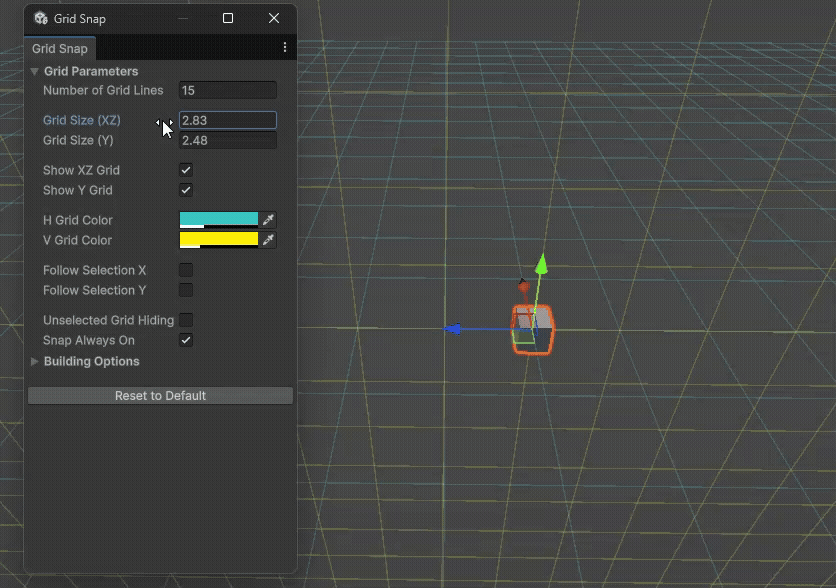Collapse the Grid Parameters section
The width and height of the screenshot is (836, 588).
click(35, 71)
